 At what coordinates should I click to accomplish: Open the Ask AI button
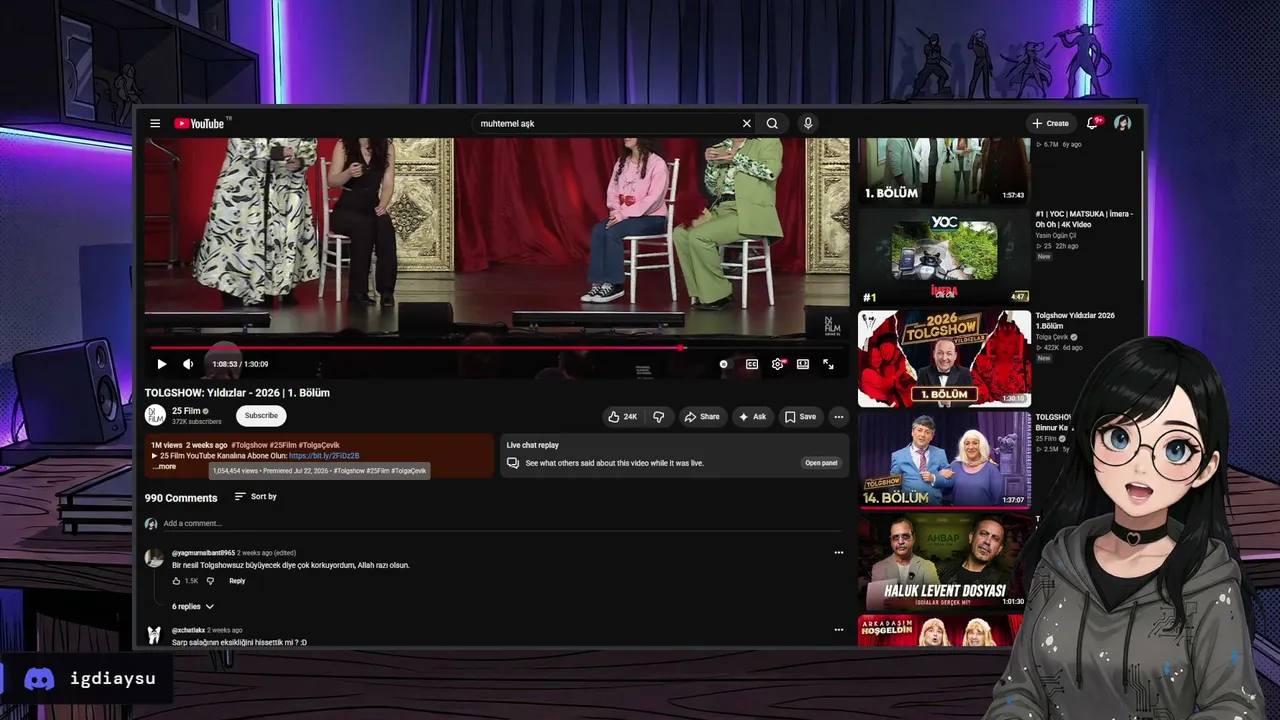tap(753, 417)
